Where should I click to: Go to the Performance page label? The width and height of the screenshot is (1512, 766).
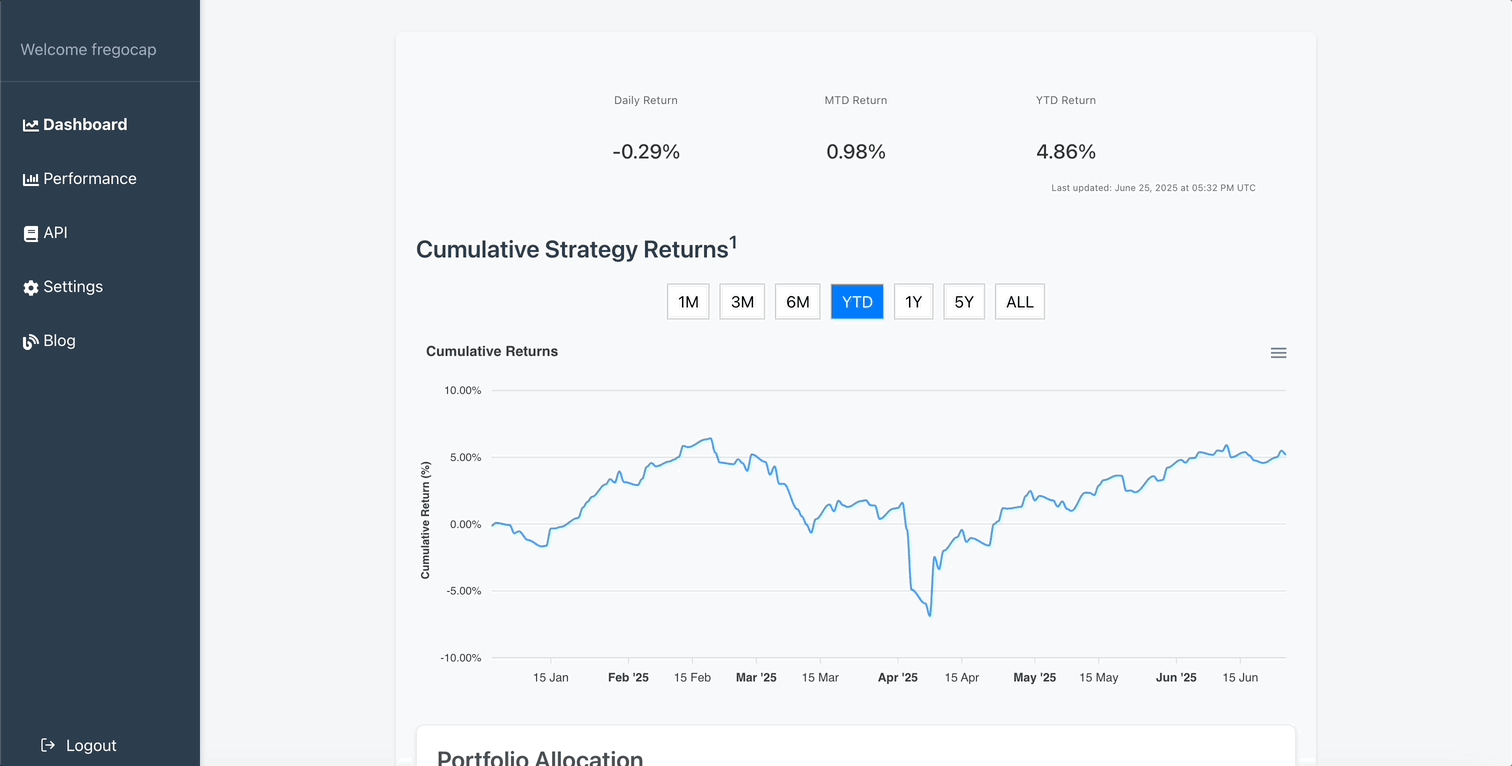click(x=90, y=179)
